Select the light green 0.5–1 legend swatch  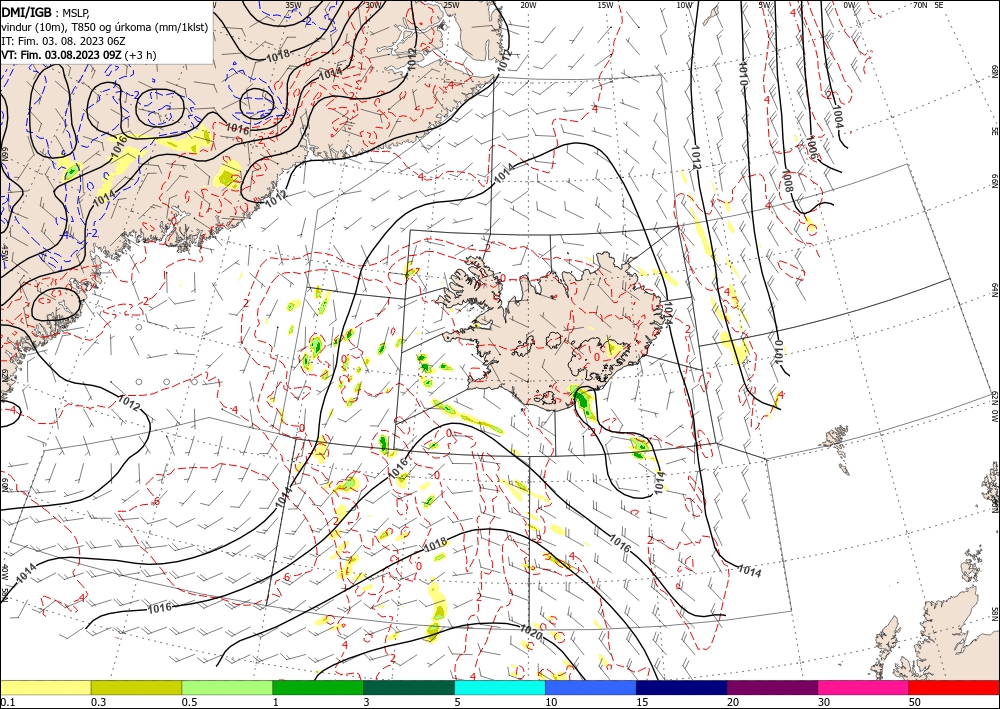[x=227, y=687]
